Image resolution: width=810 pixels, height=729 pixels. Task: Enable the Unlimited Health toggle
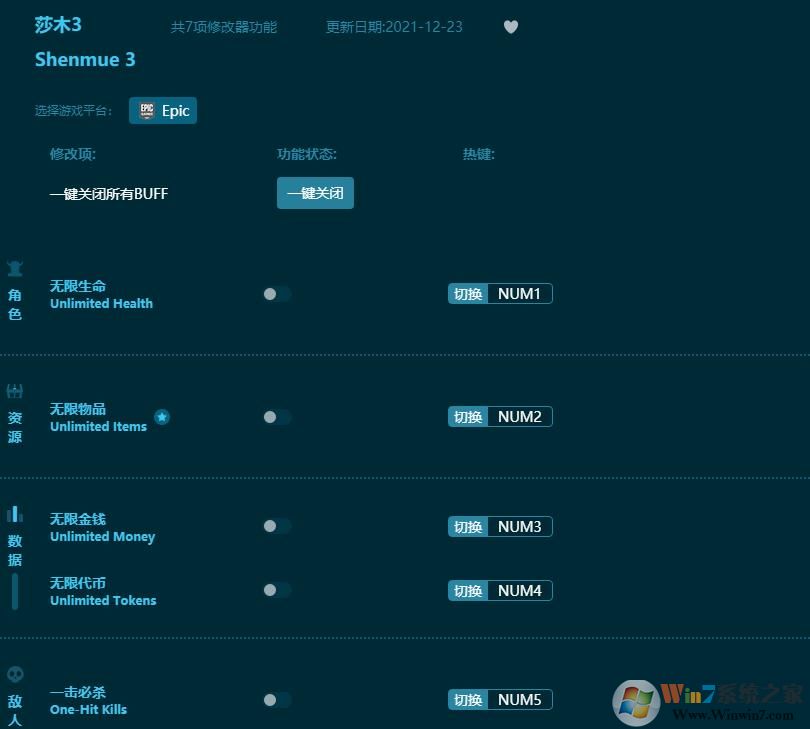(x=277, y=294)
